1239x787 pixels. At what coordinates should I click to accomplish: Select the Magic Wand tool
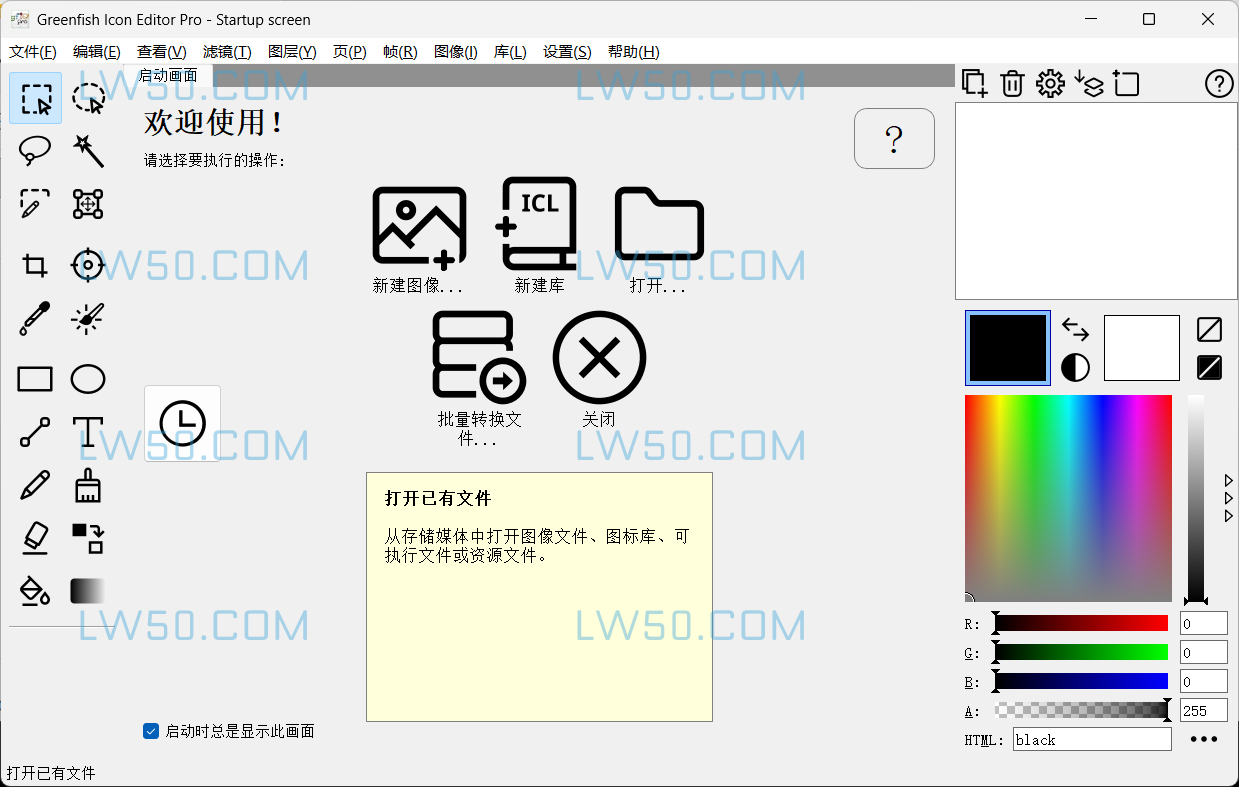click(88, 151)
